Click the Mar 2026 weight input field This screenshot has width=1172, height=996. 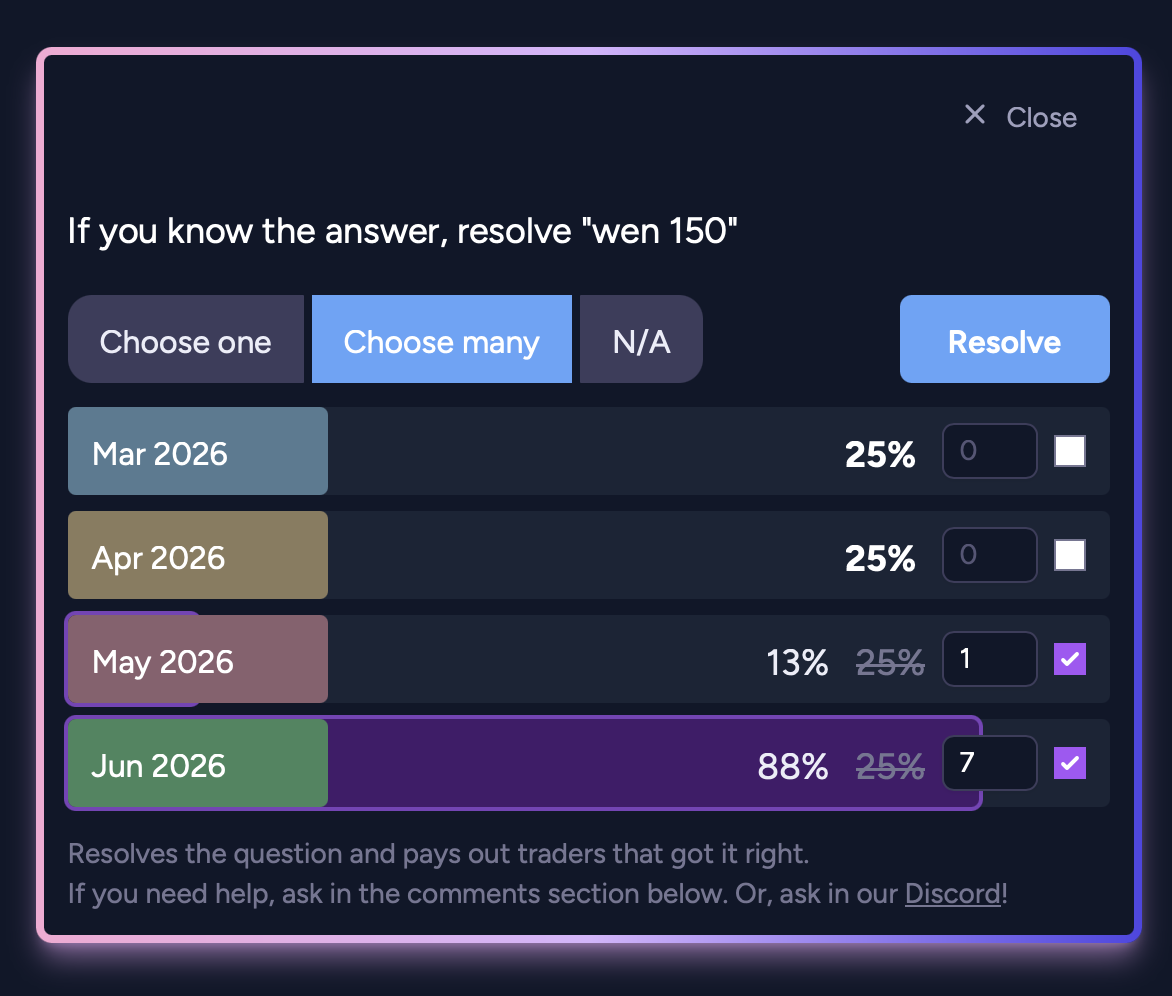[x=990, y=451]
